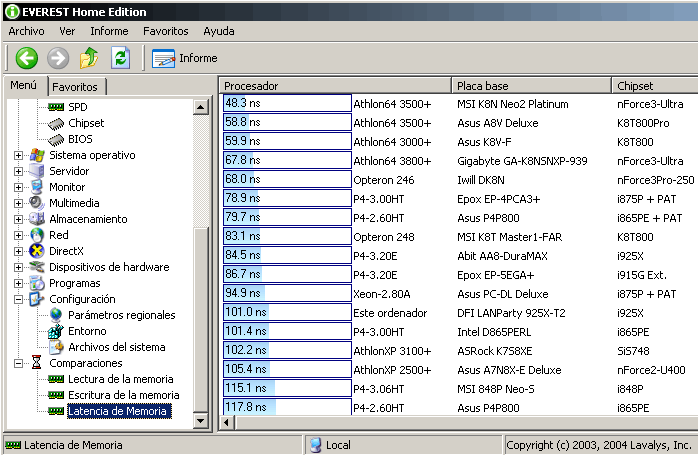Select the 101.0 ns Este ordenador bar
The width and height of the screenshot is (698, 455).
[287, 313]
